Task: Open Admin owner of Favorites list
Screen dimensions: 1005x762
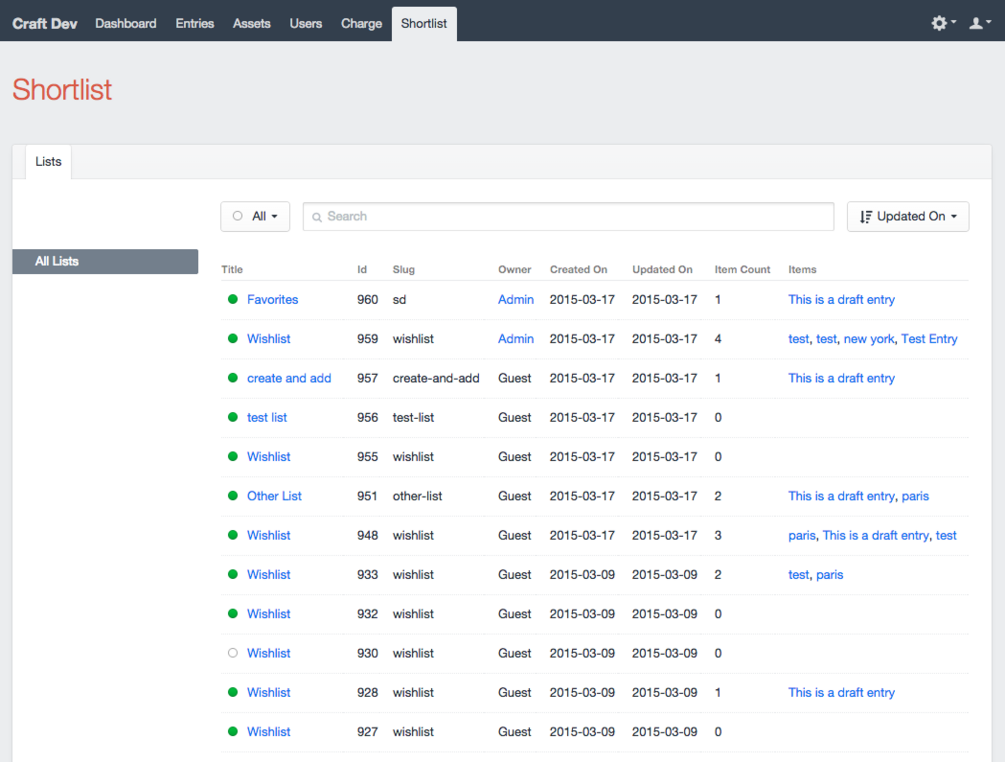Action: click(516, 299)
